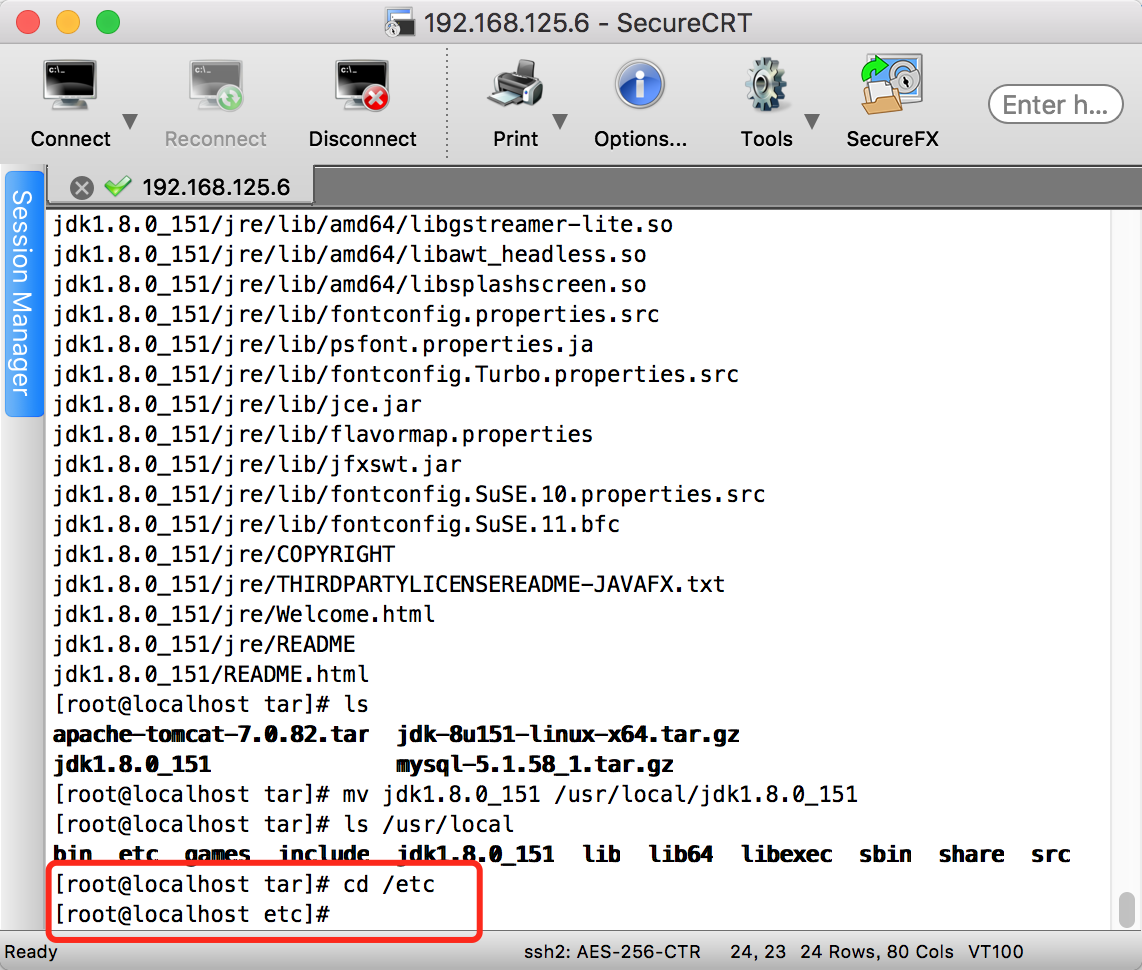1142x970 pixels.
Task: Open the Connect dropdown arrow
Action: (x=130, y=121)
